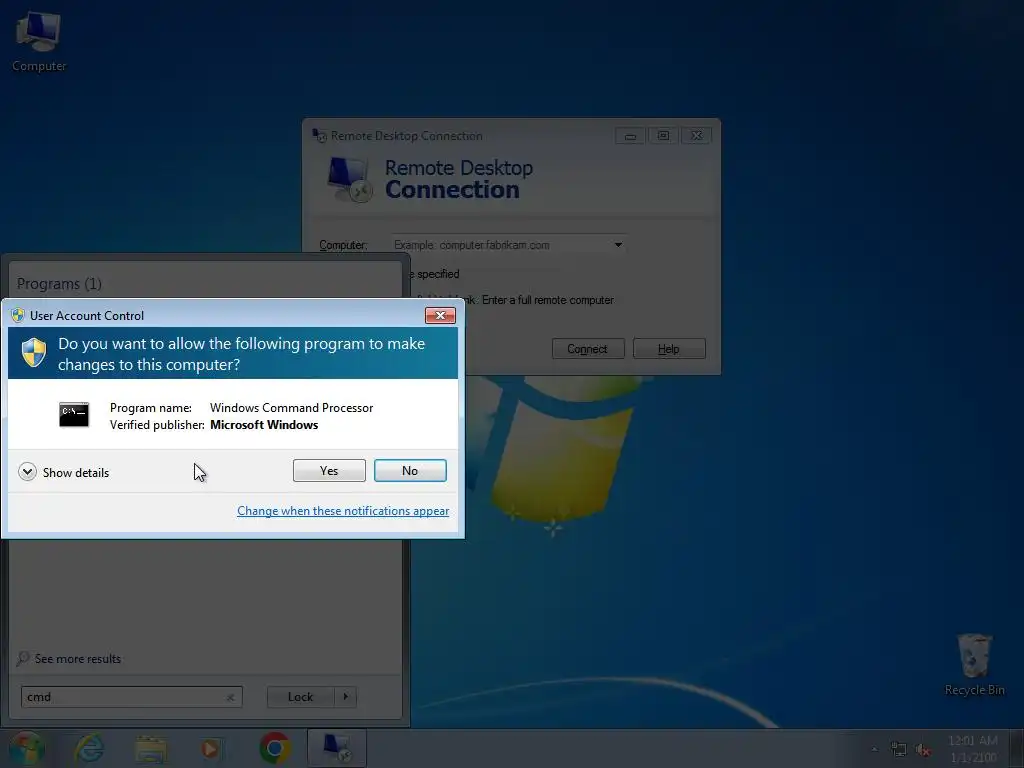Select Remote Desktop Connection taskbar button
The image size is (1024, 768).
coord(337,748)
